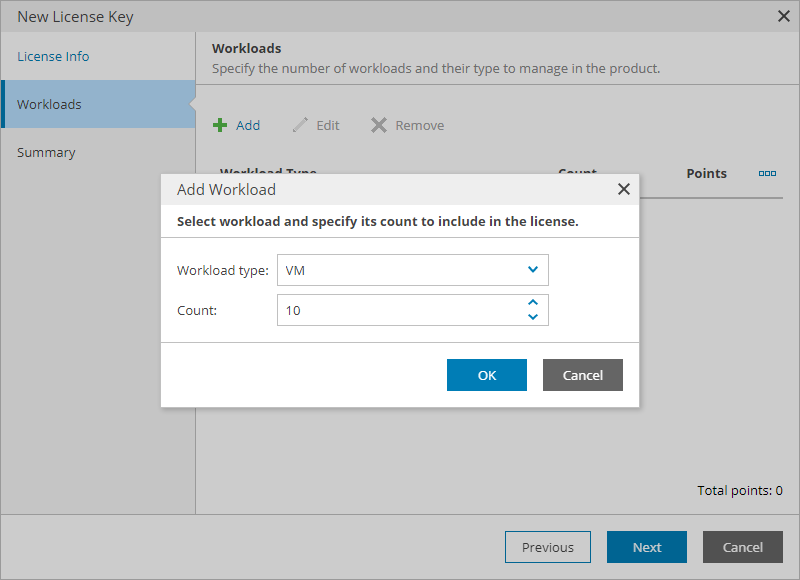Click inside the Count field showing 10
Viewport: 800px width, 580px height.
[x=390, y=309]
